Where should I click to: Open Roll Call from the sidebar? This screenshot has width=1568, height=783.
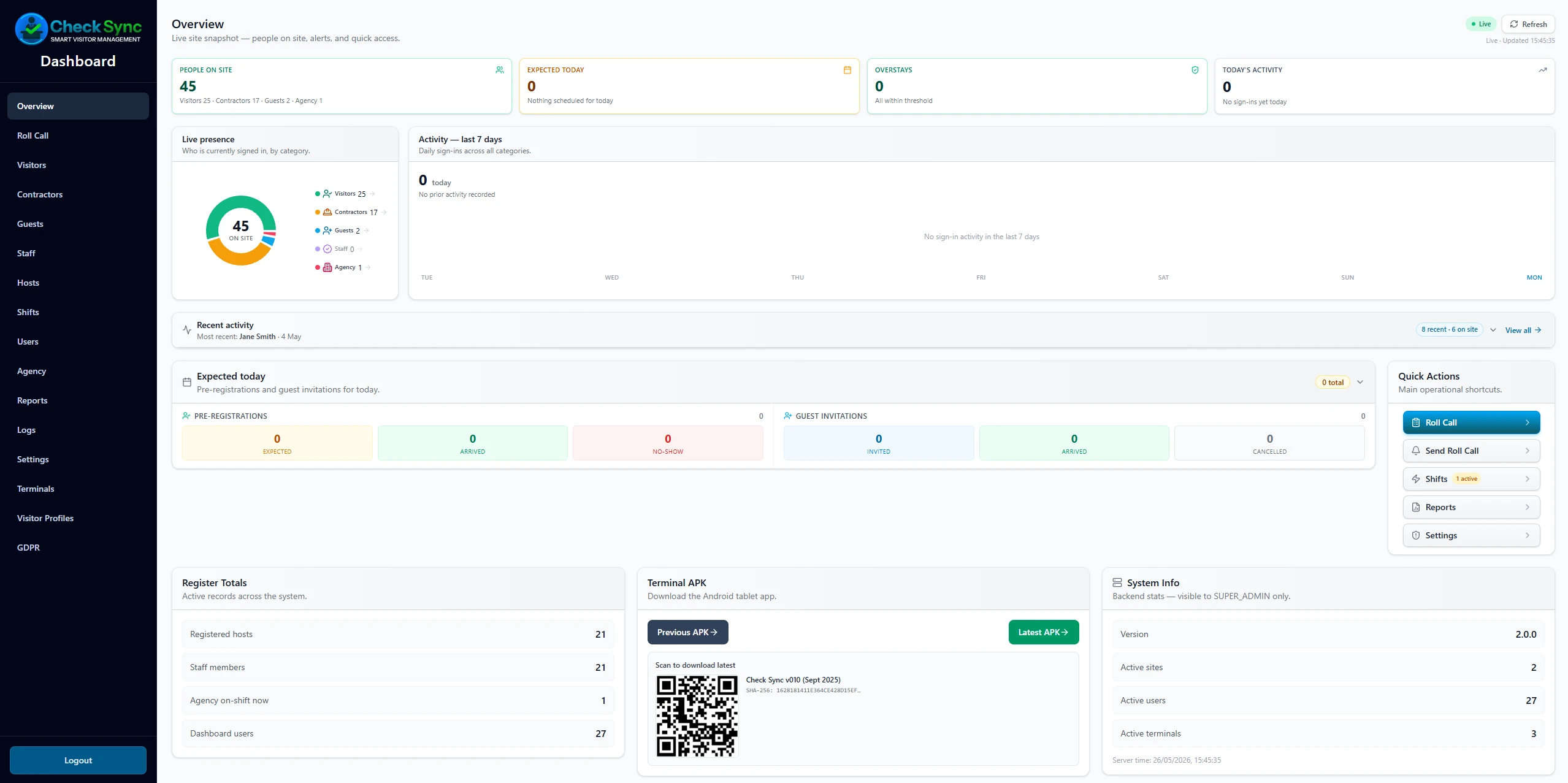click(78, 136)
